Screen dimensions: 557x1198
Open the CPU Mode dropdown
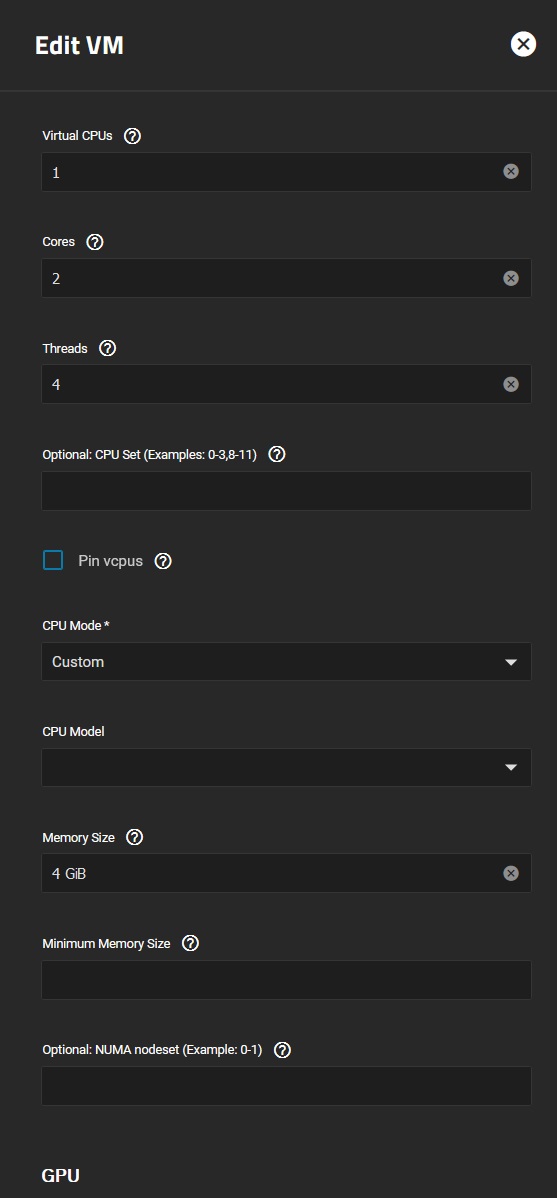[x=287, y=662]
